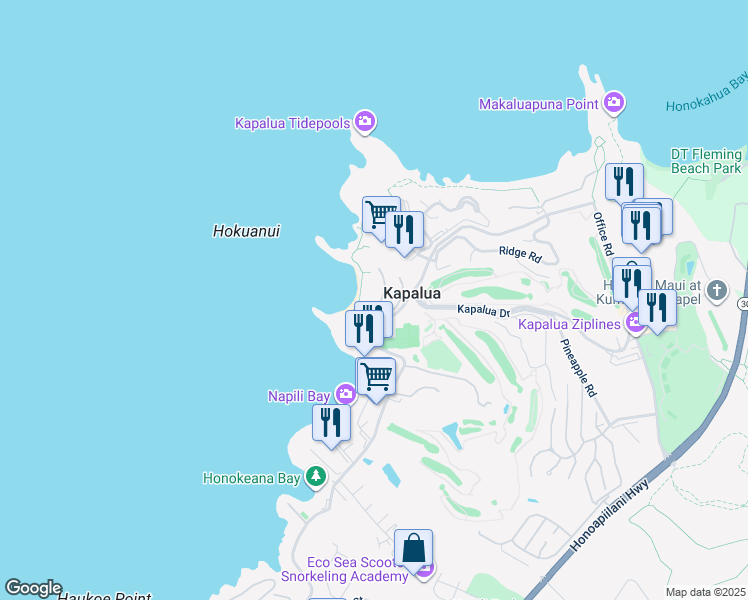
Task: Click the Kapalua Tidepools text label
Action: pos(293,123)
